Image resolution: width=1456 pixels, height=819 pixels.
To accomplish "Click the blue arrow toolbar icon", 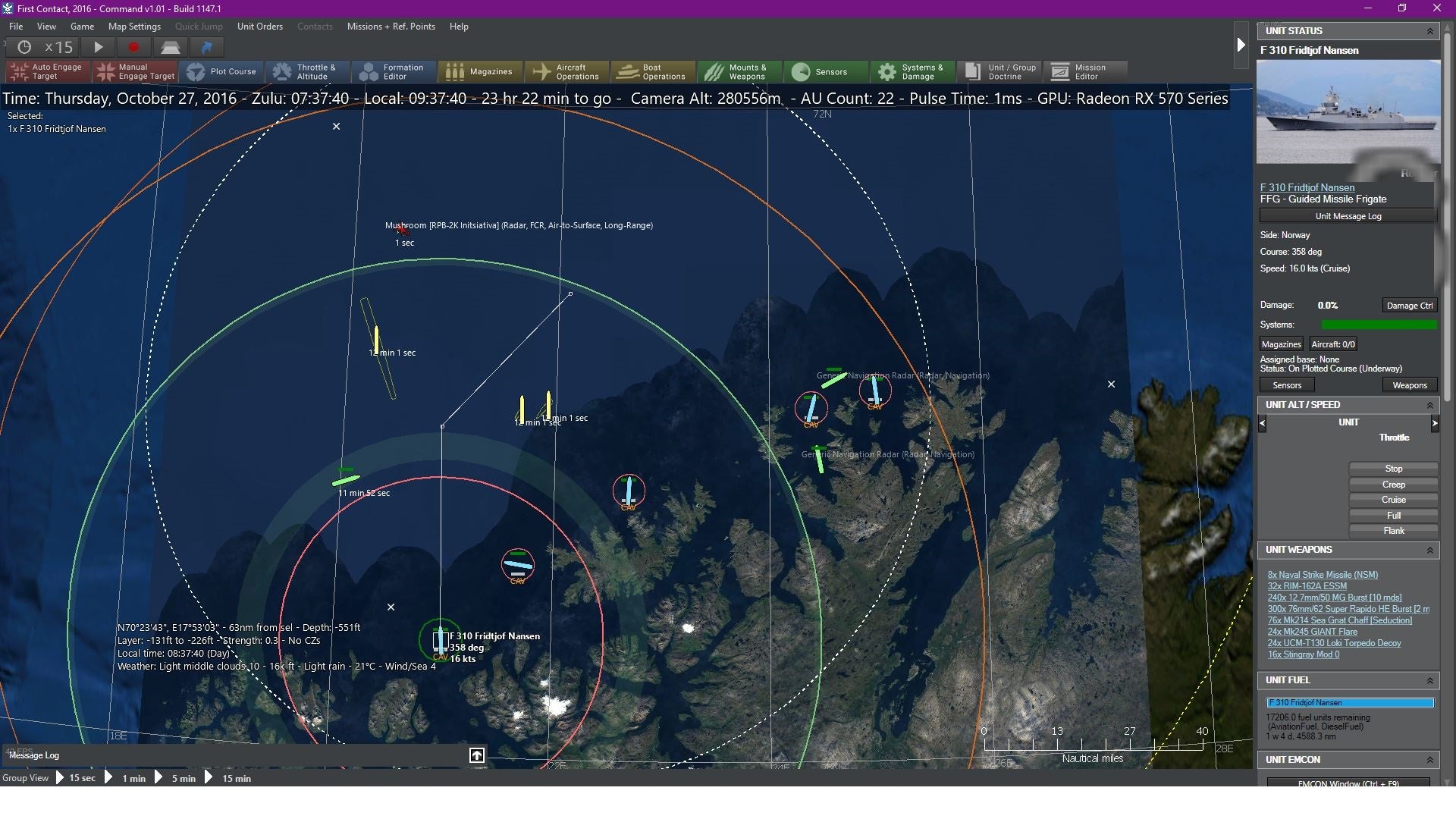I will tap(206, 47).
